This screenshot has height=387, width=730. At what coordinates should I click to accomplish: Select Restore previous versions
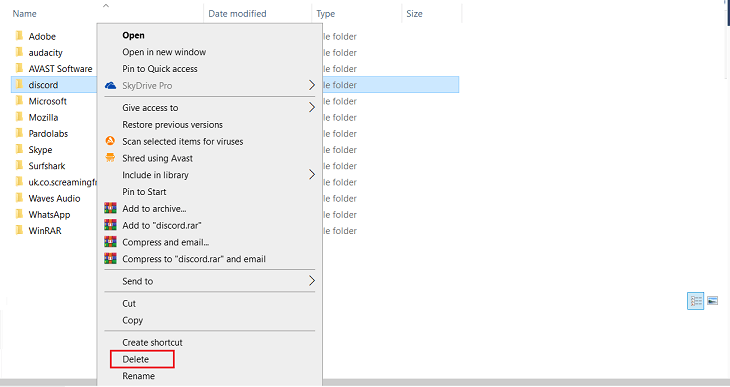click(x=172, y=125)
